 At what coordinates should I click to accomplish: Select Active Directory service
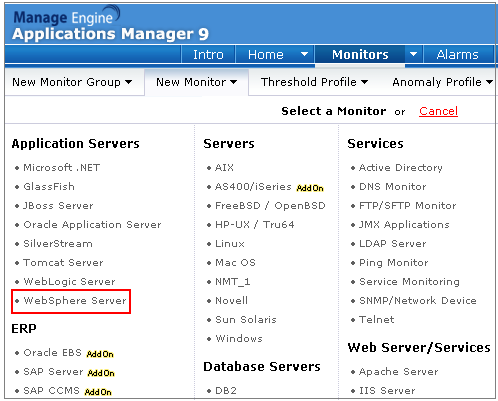(401, 168)
